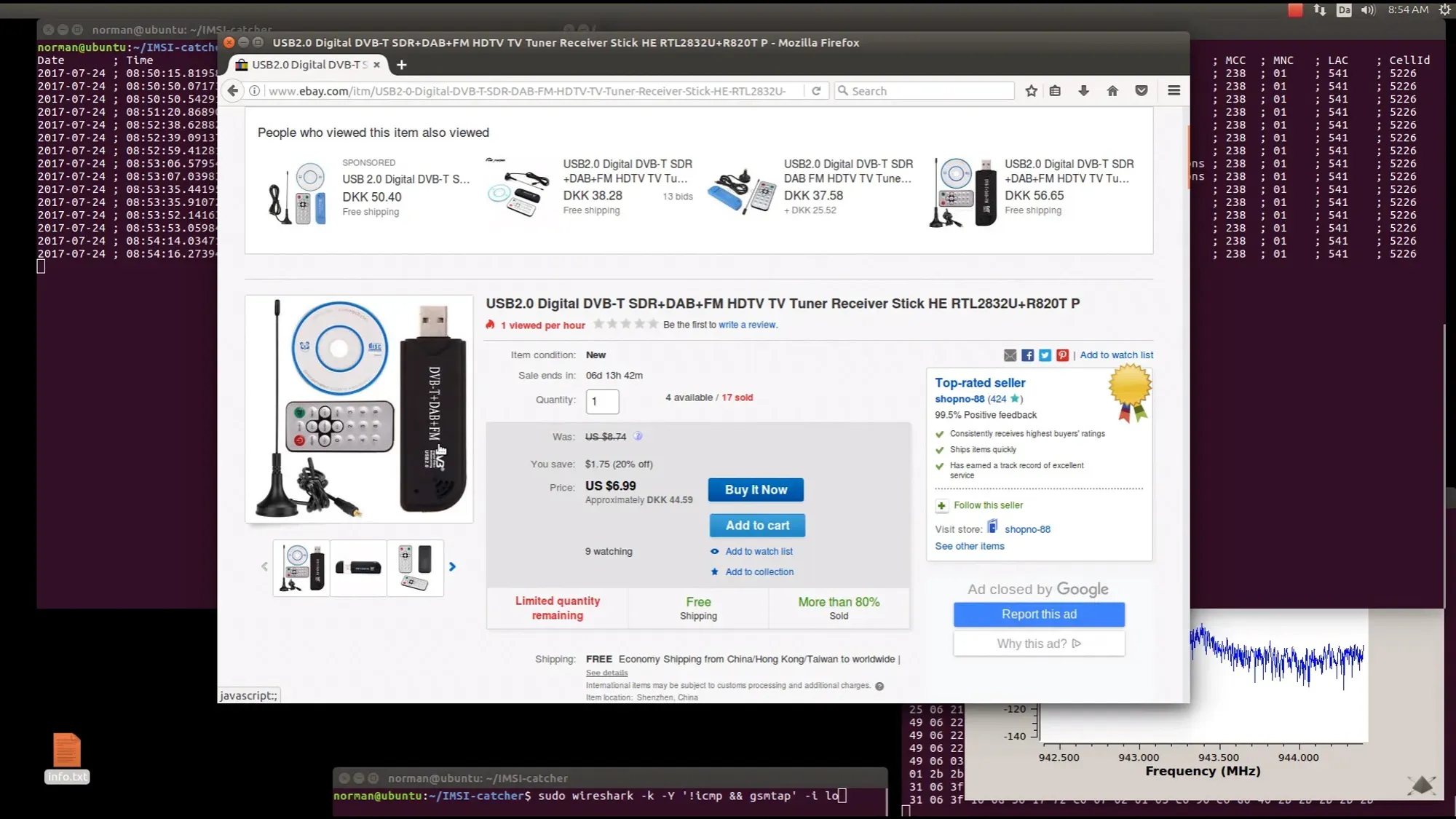Image resolution: width=1456 pixels, height=819 pixels.
Task: Share item on Twitter
Action: [1045, 355]
